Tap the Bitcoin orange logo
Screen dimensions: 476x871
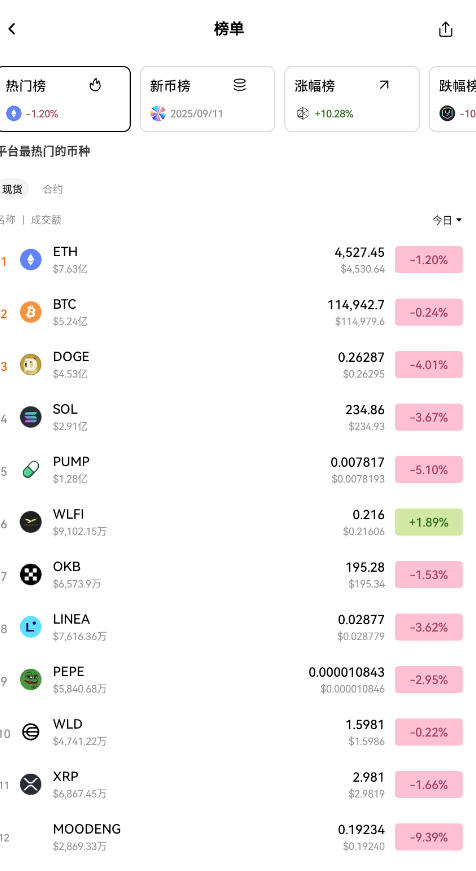tap(31, 312)
